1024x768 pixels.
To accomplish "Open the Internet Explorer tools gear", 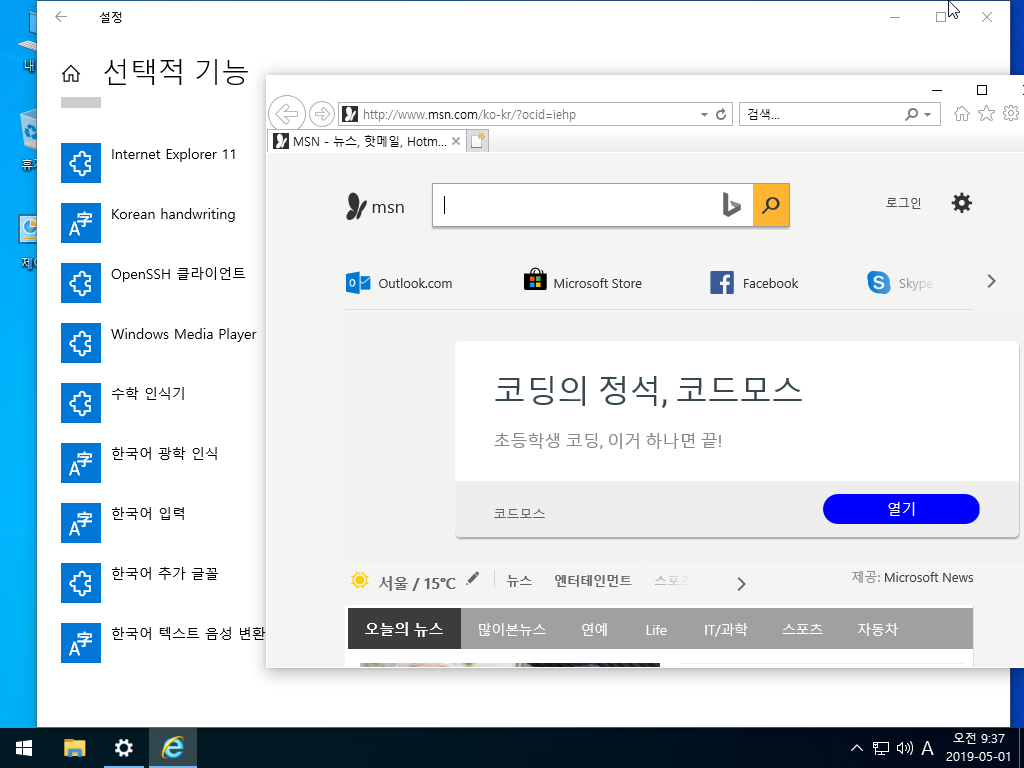I will click(1011, 114).
